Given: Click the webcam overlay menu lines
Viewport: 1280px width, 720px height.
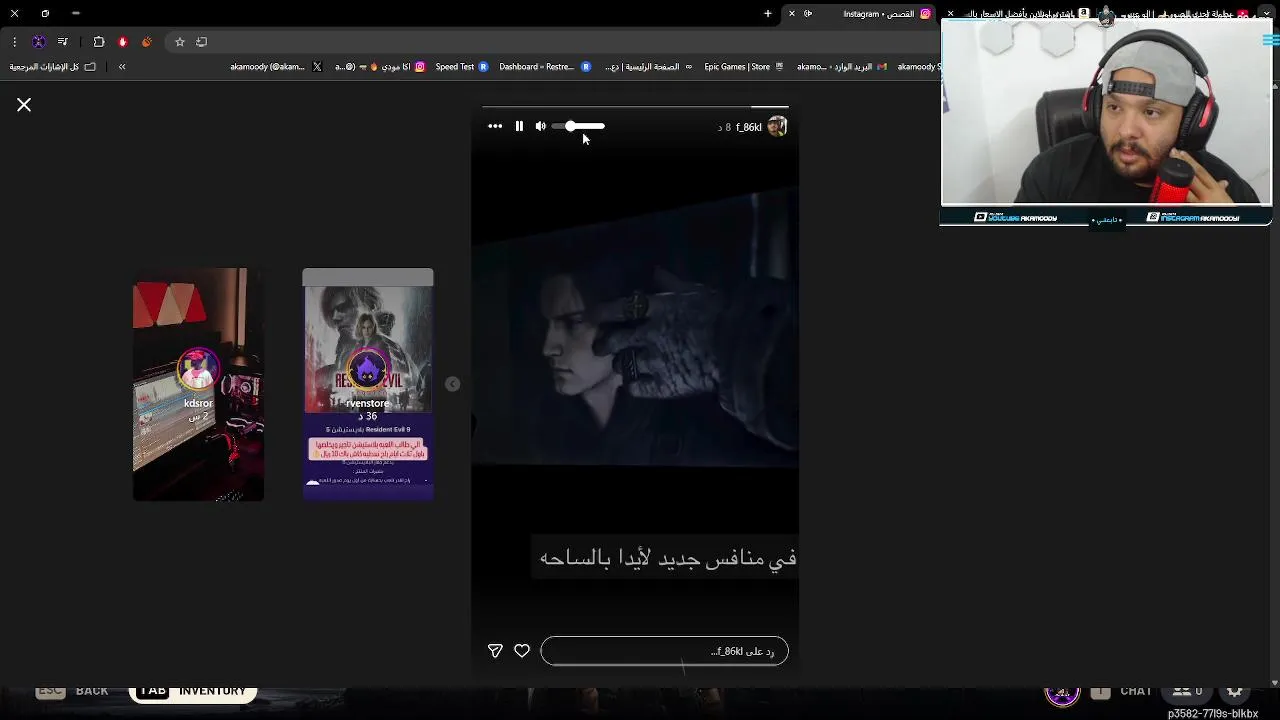Looking at the screenshot, I should pos(1271,40).
